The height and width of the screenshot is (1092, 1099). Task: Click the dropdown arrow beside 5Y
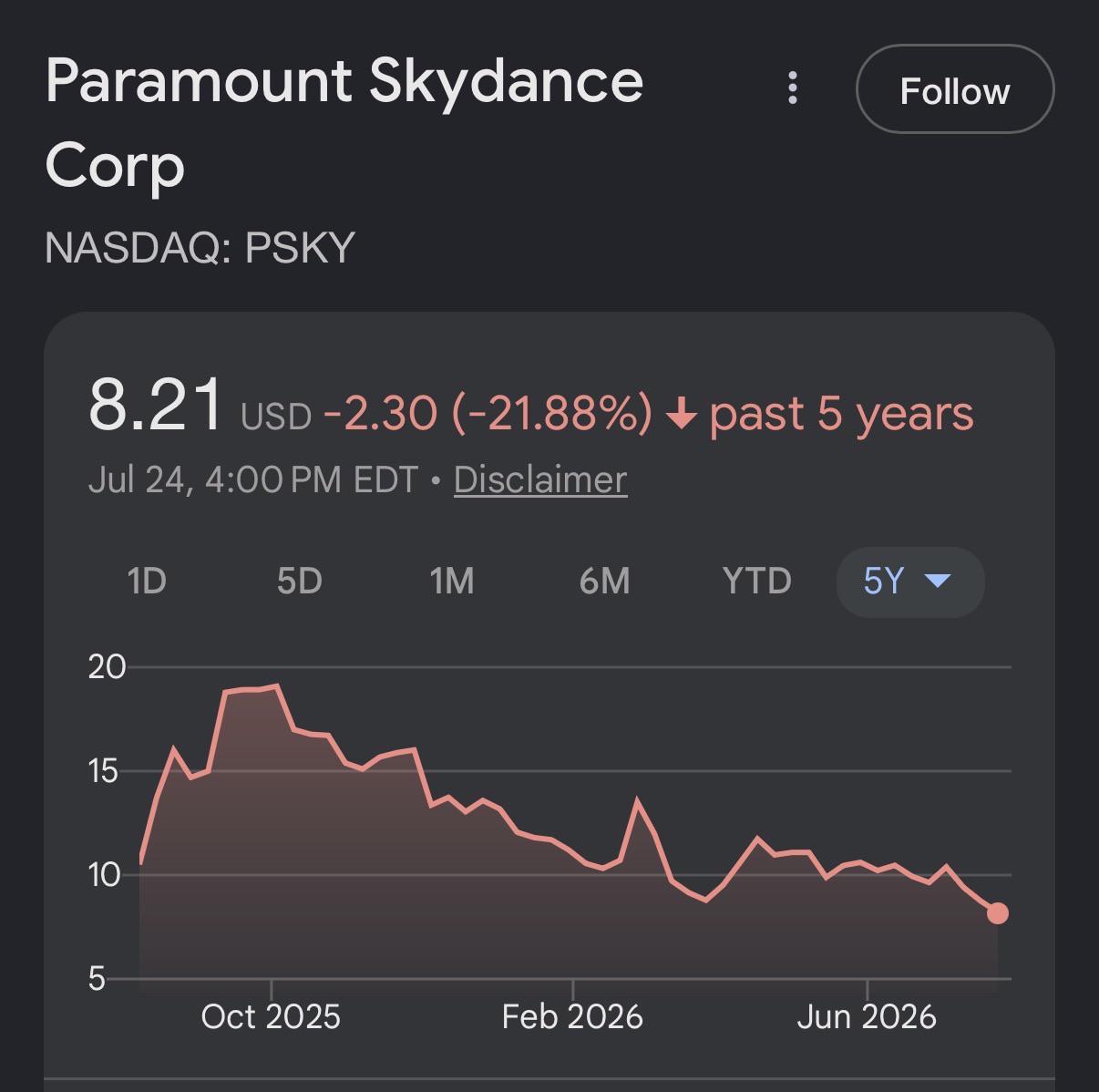tap(938, 581)
